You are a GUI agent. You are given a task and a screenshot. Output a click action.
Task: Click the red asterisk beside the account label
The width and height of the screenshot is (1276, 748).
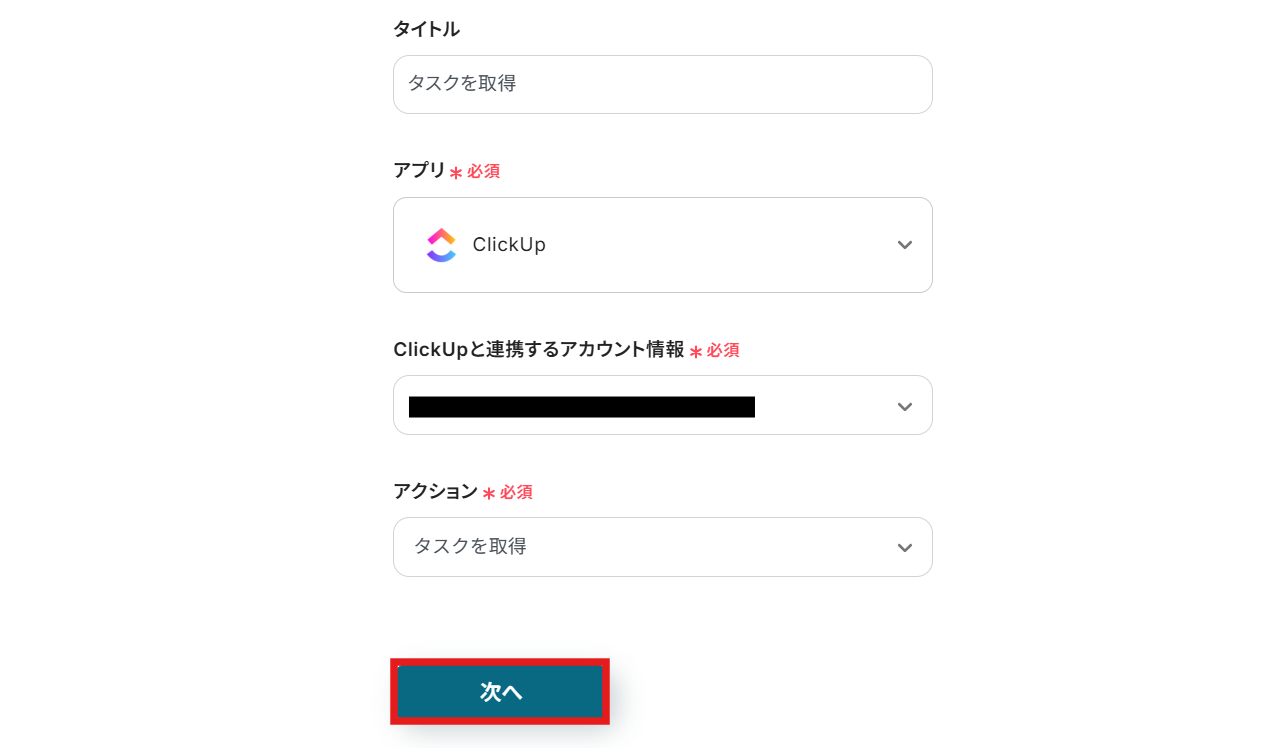(696, 351)
